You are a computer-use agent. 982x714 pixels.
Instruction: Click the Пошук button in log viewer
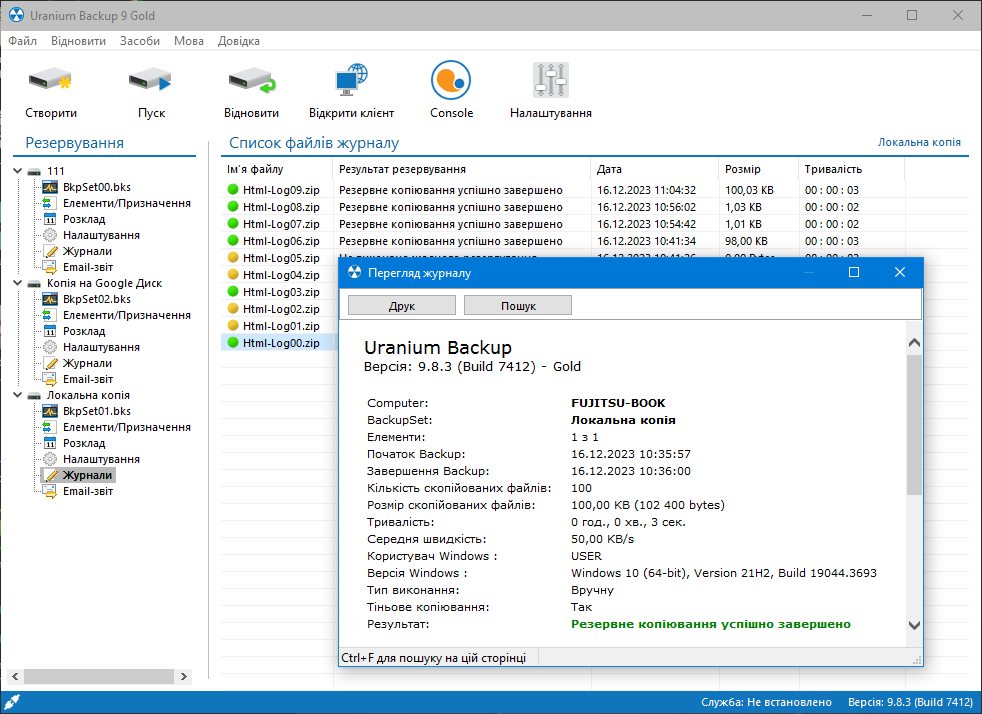point(518,306)
